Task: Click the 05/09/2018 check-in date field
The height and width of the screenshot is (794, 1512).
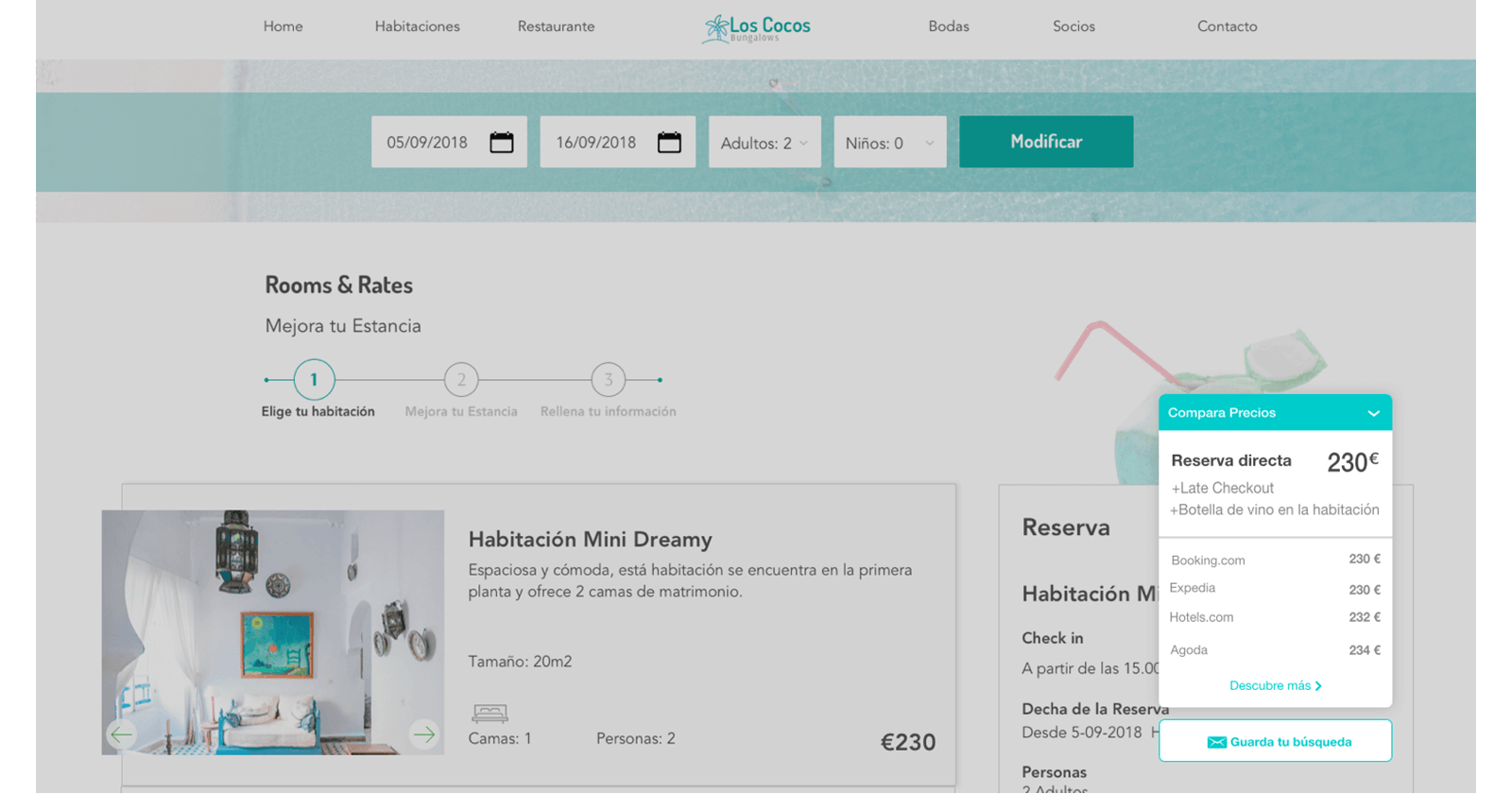Action: (x=428, y=143)
